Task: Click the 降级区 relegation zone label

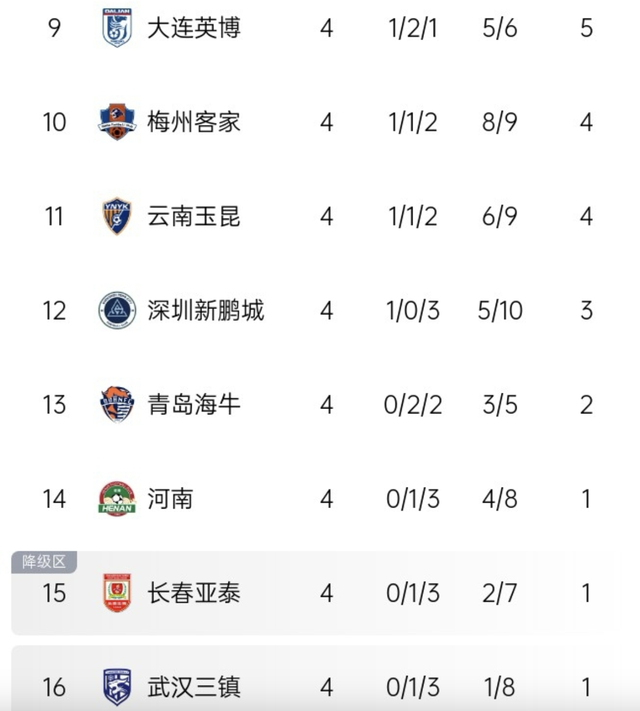Action: coord(44,562)
